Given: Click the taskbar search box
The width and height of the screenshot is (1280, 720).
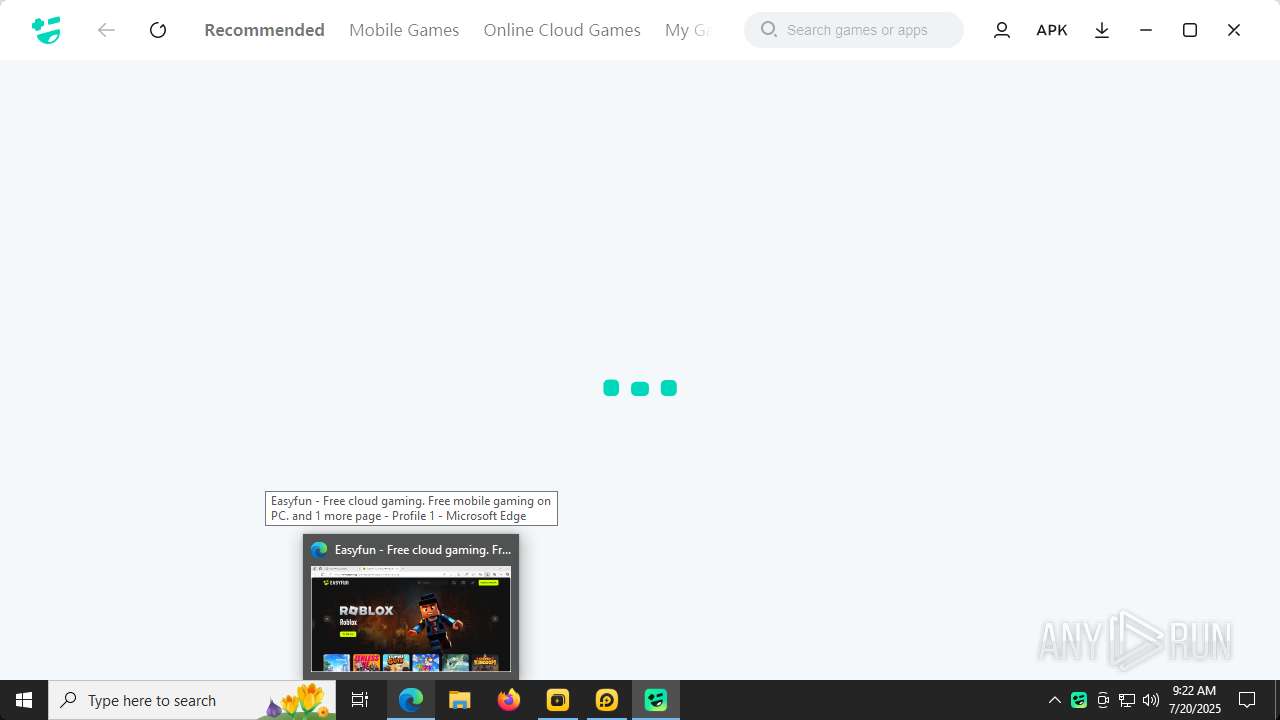Looking at the screenshot, I should tap(192, 700).
